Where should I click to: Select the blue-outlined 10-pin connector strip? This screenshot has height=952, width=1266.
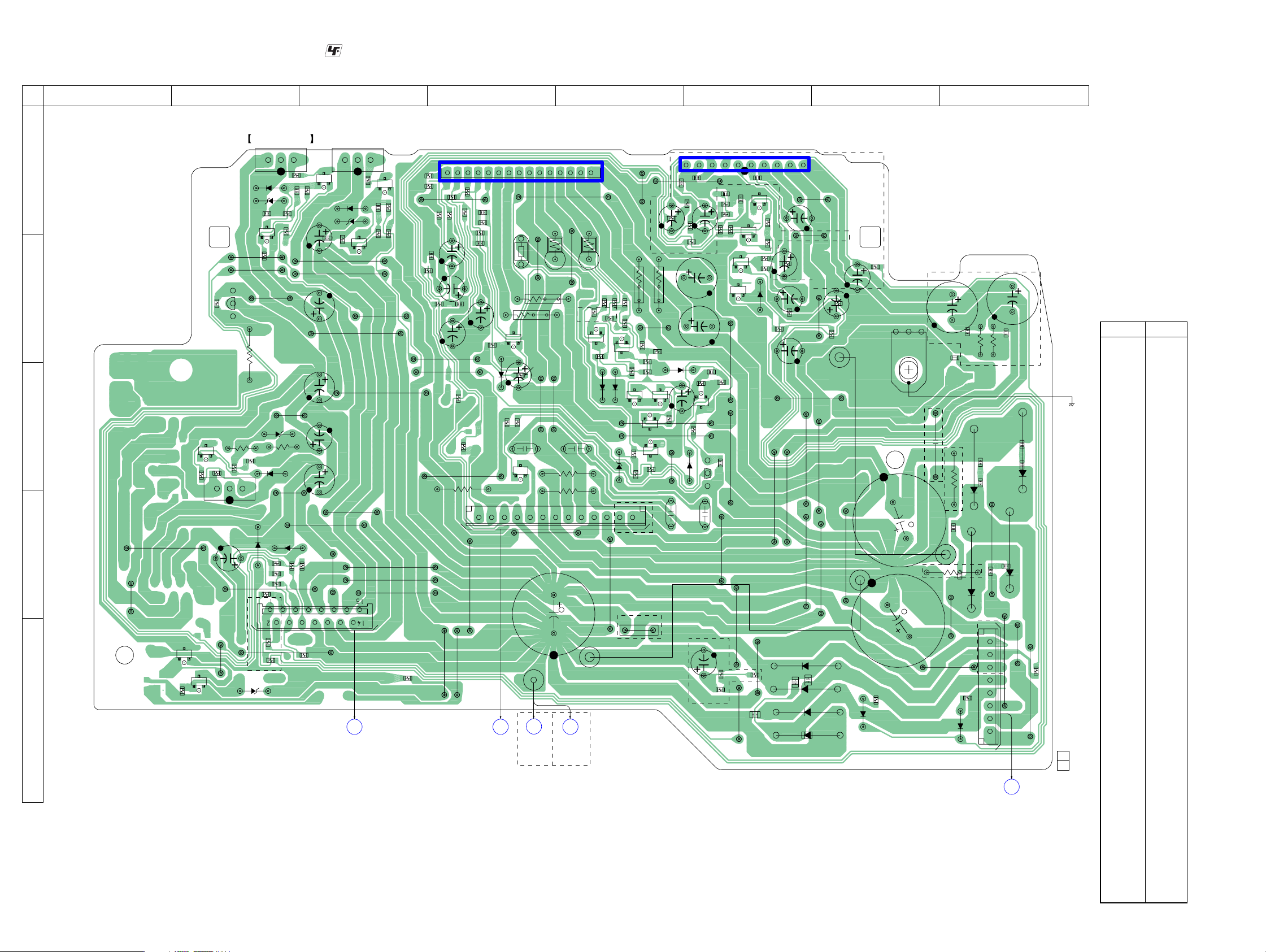pos(744,164)
